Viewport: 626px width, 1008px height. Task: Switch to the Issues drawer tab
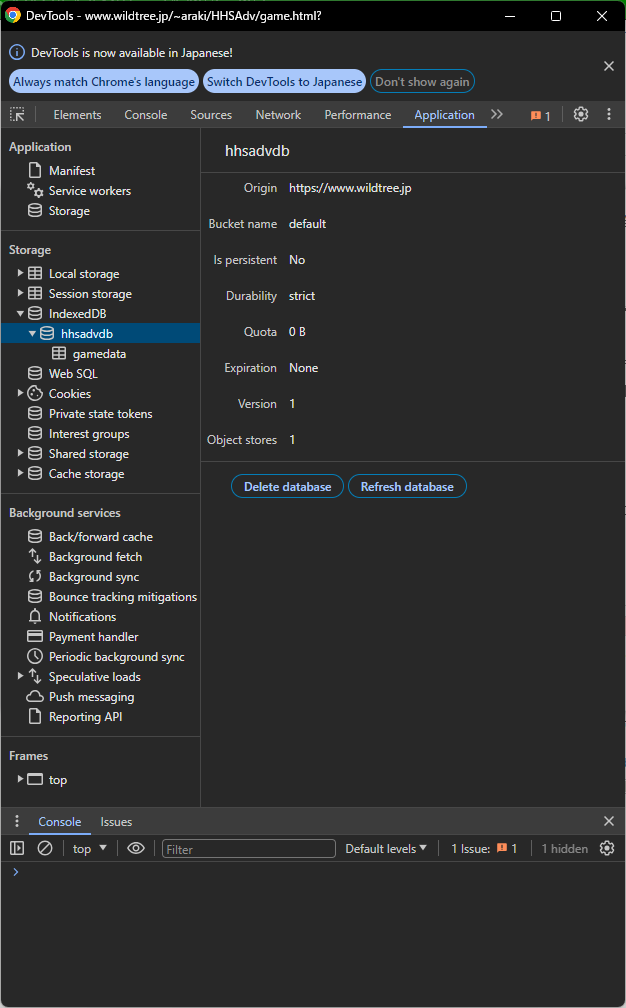(x=116, y=822)
